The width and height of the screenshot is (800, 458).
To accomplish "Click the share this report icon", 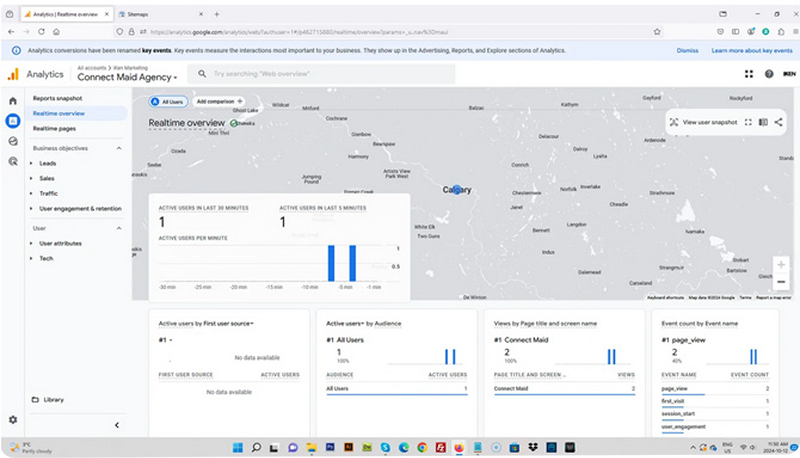I will [x=779, y=122].
